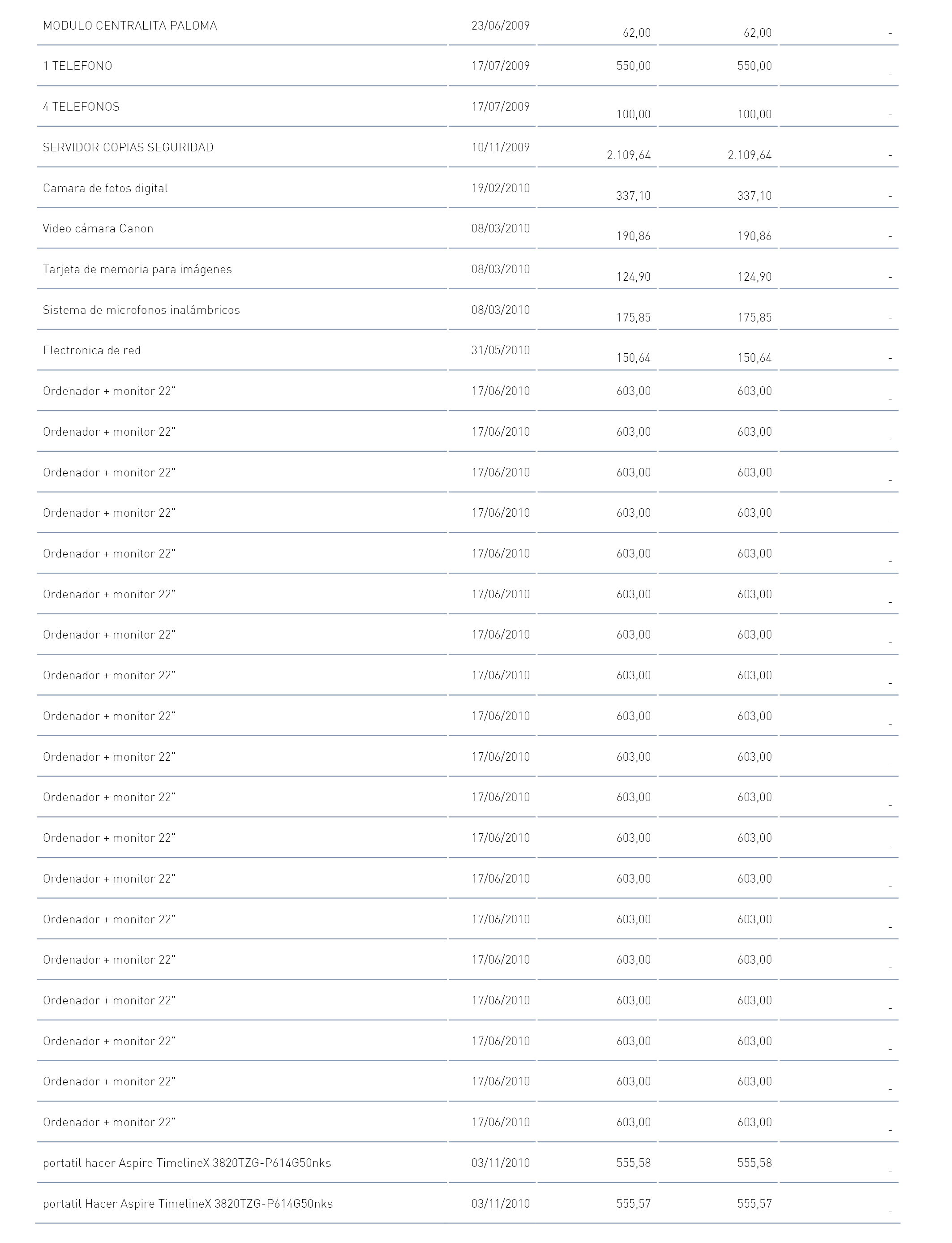Select the 555,57 amount in last row

634,1204
